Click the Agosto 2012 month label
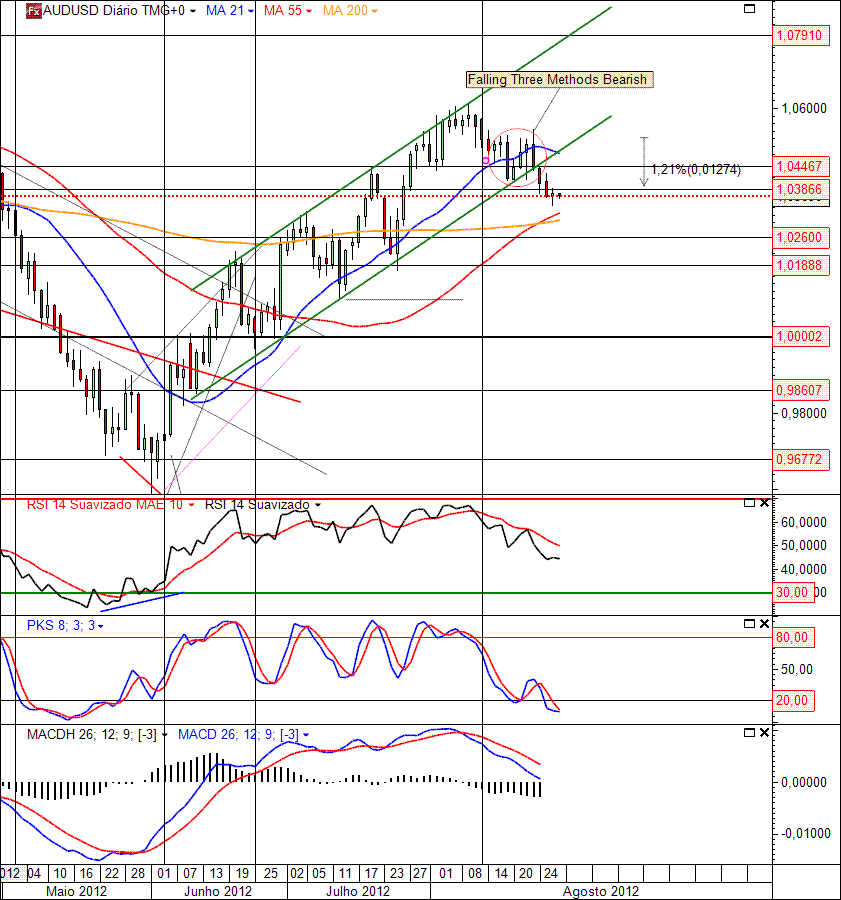841x900 pixels. click(x=600, y=891)
